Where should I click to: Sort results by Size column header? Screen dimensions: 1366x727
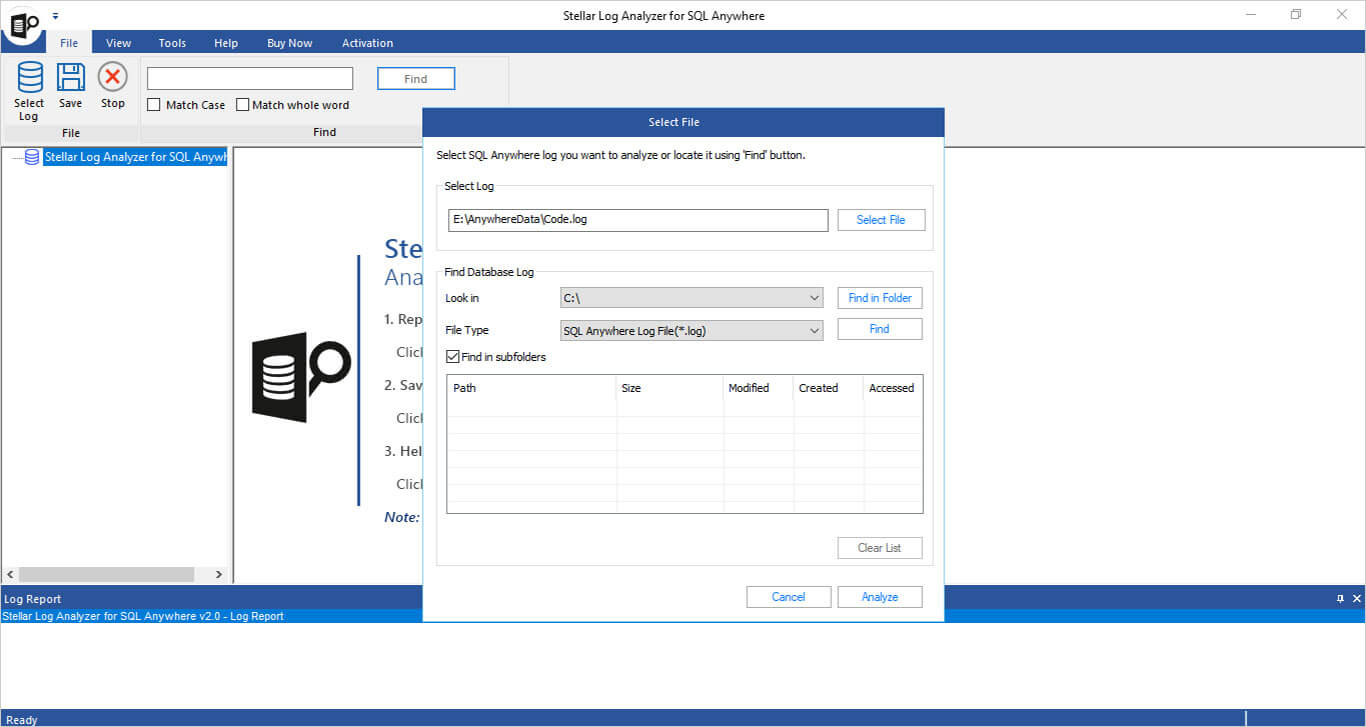coord(670,388)
